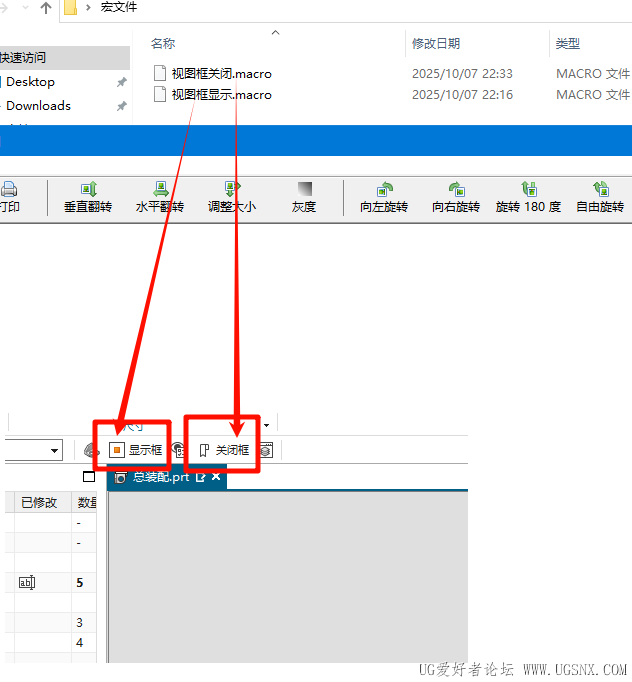Viewport: 632px width, 682px height.
Task: Click layer settings icon right of 关闭框
Action: tap(267, 450)
